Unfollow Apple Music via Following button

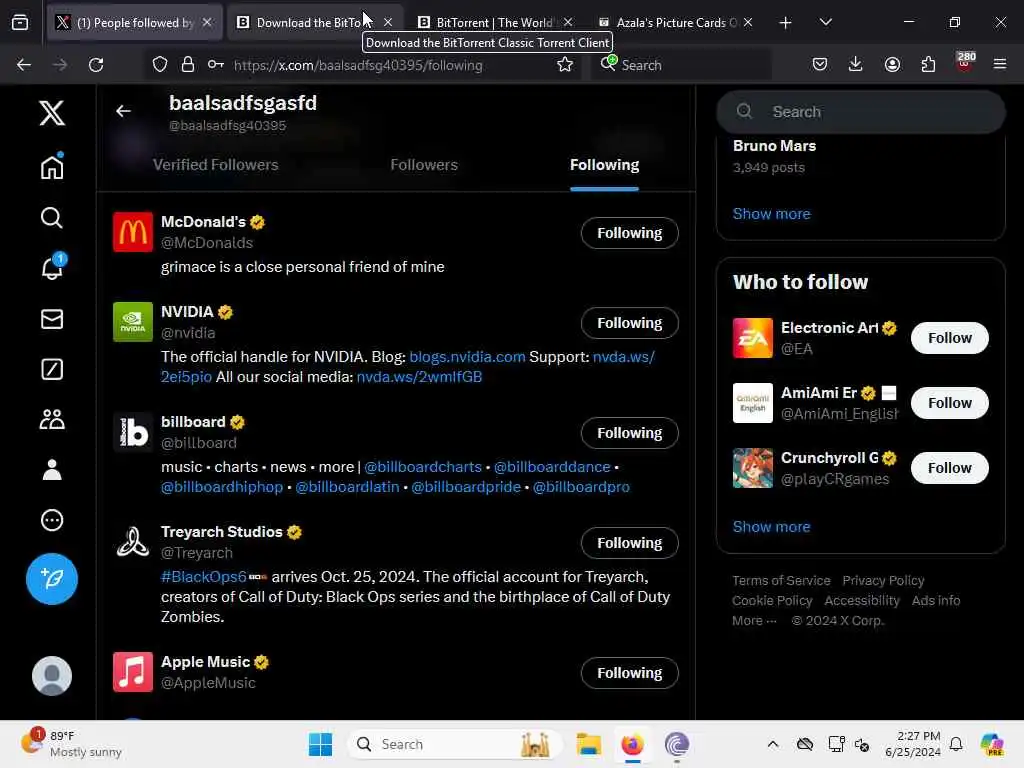630,673
